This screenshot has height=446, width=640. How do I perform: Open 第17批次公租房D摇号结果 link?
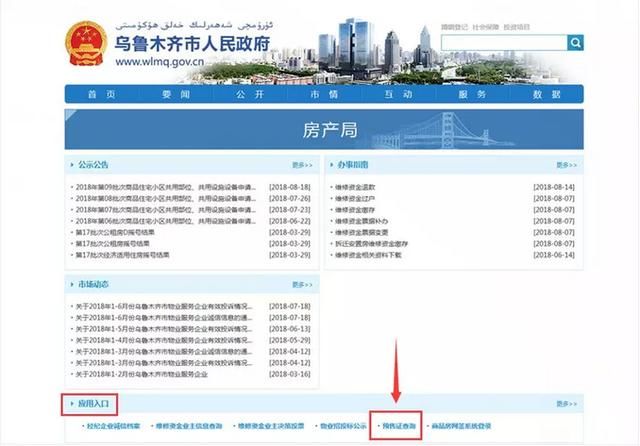pos(115,233)
